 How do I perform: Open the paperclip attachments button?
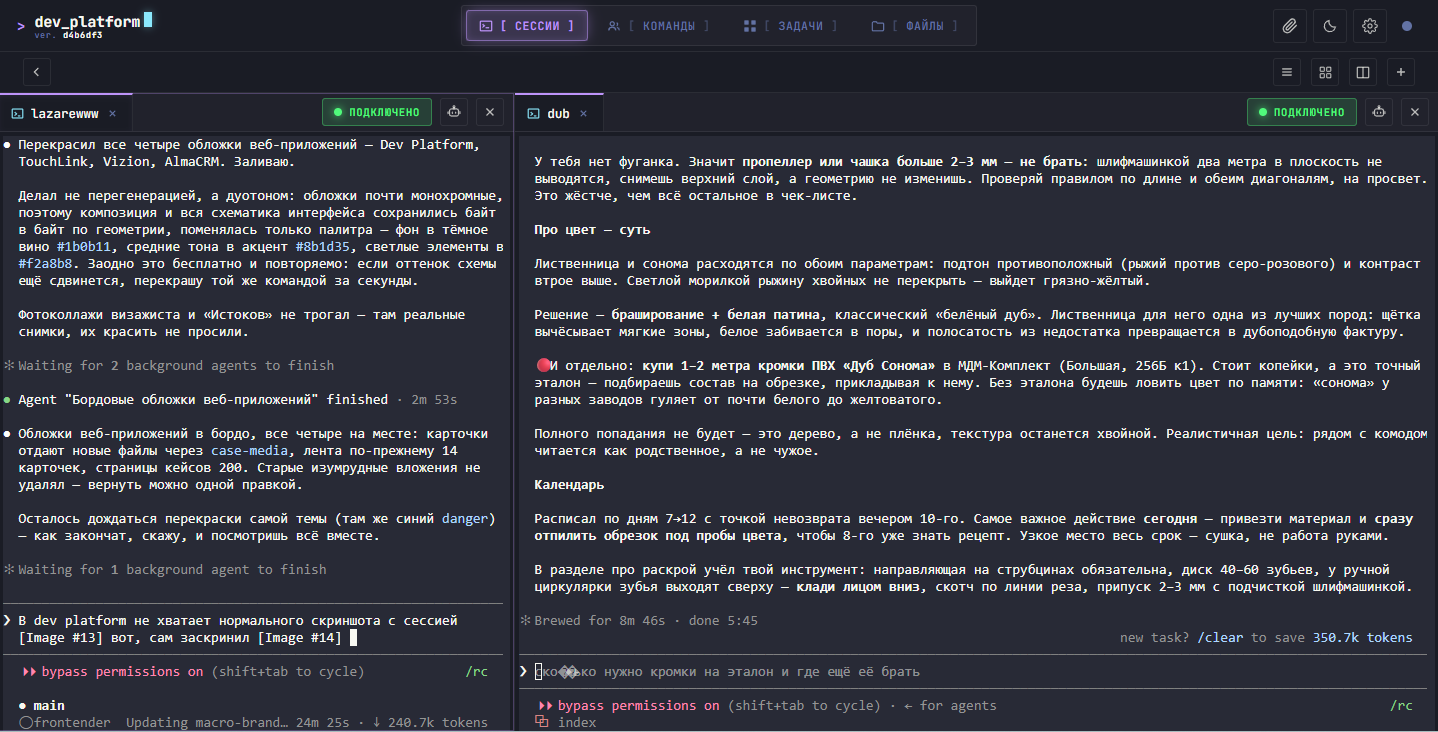click(1290, 26)
